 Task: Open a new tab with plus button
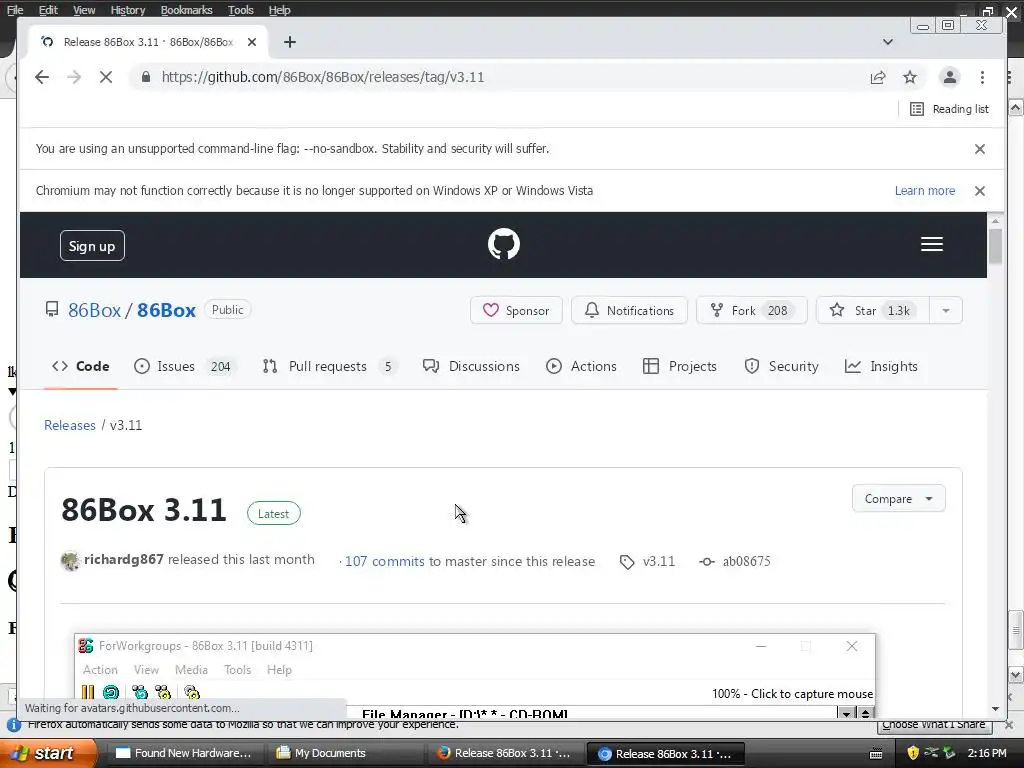coord(290,42)
